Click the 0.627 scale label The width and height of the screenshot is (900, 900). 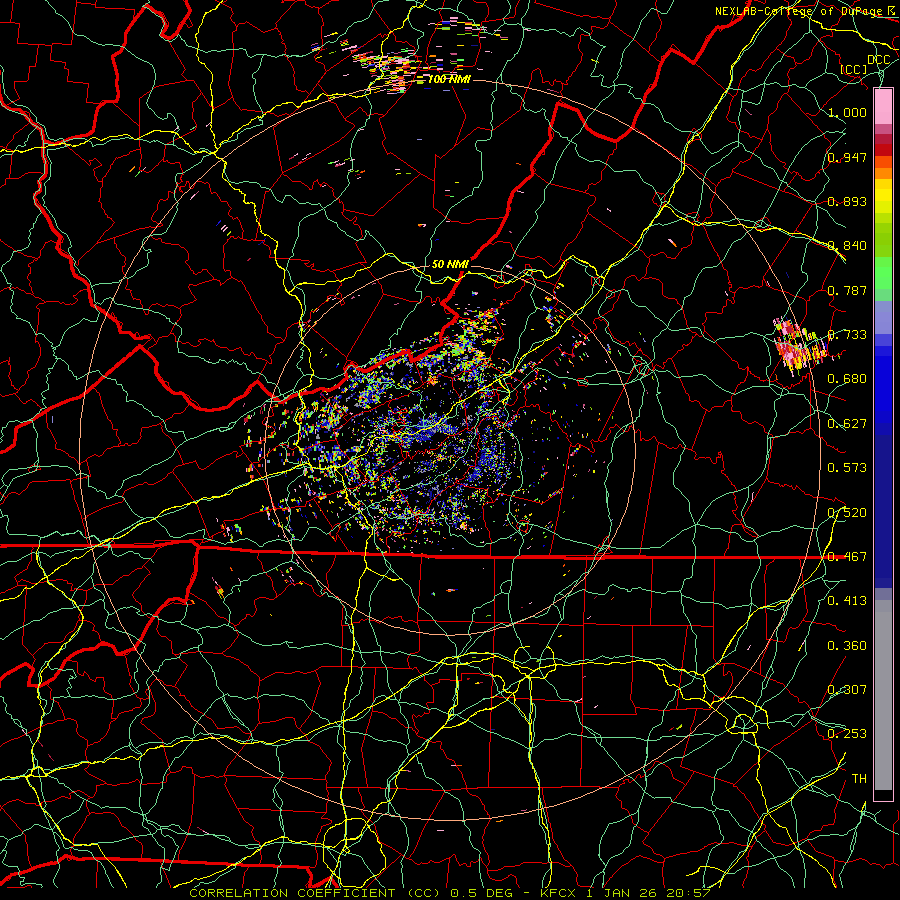click(x=847, y=424)
